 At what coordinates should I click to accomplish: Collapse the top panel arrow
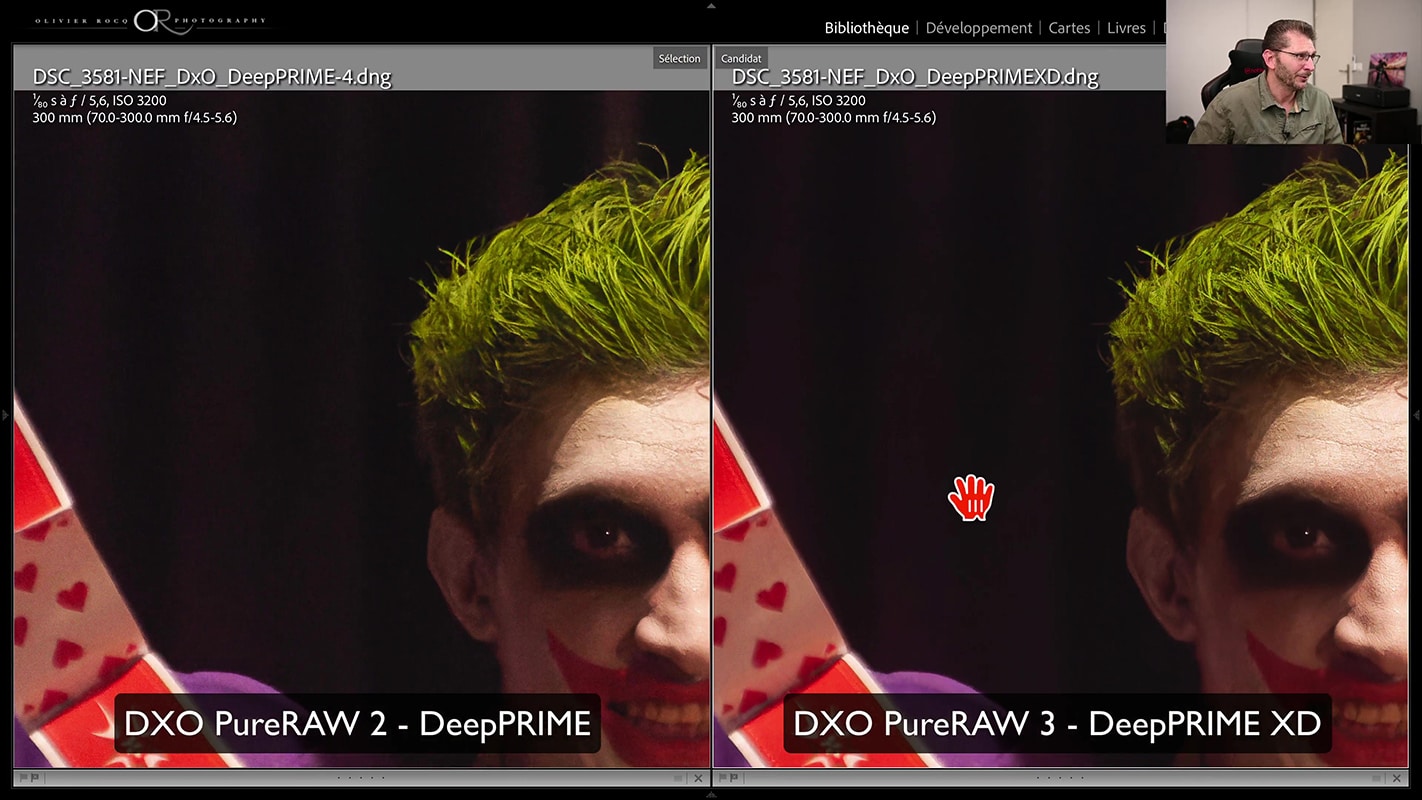(x=711, y=5)
